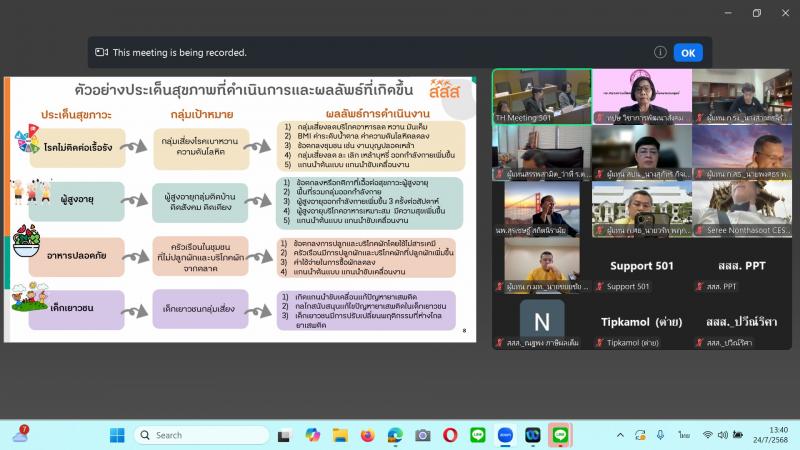
Task: Open the volume speaker tray icon
Action: [722, 435]
